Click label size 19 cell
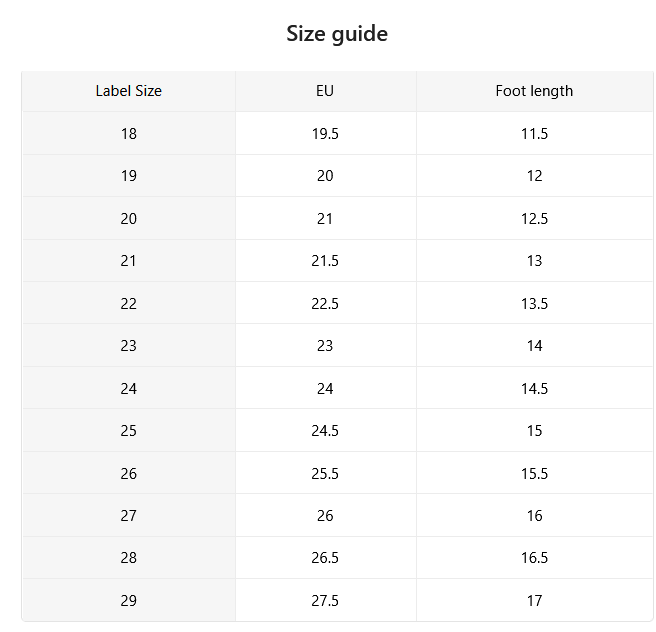 [128, 176]
